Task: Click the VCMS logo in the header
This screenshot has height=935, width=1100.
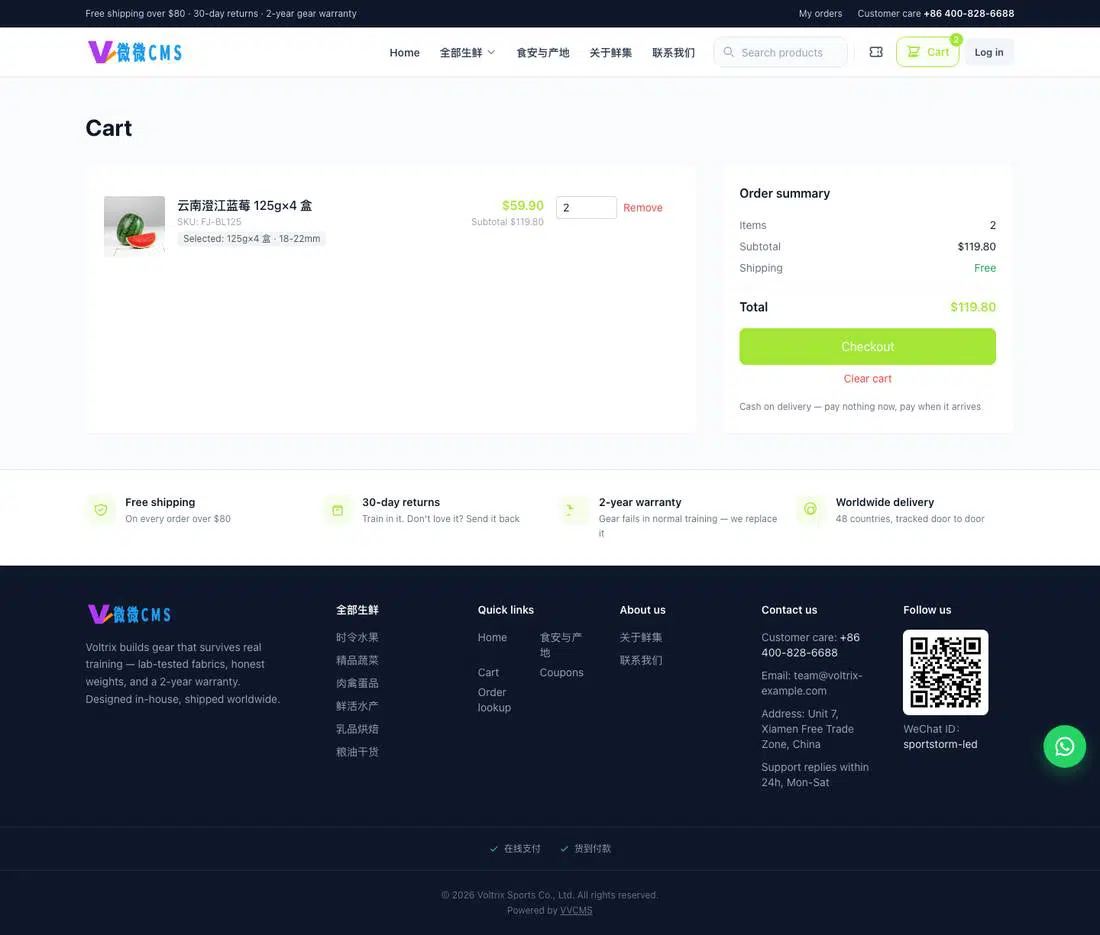Action: click(135, 52)
